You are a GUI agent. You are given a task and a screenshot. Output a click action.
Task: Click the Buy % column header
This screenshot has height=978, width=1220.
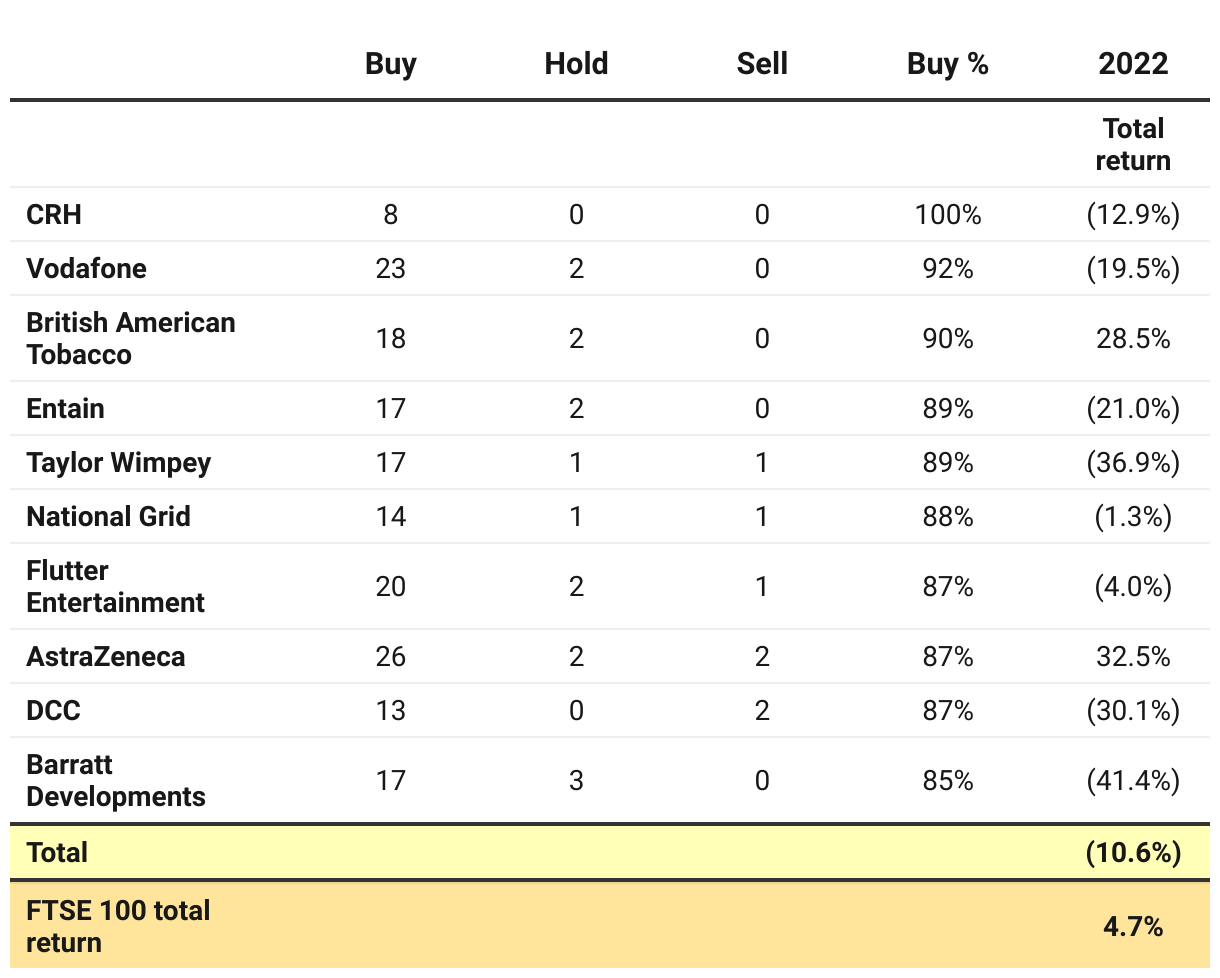click(947, 64)
